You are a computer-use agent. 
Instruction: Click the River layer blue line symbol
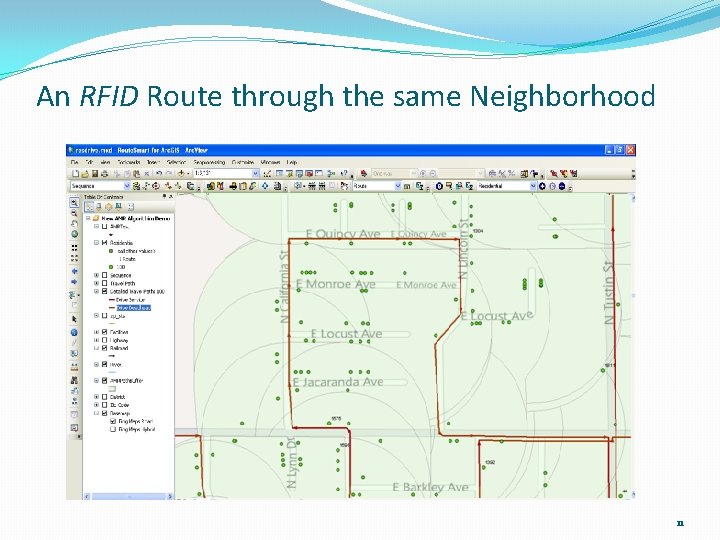pyautogui.click(x=112, y=372)
